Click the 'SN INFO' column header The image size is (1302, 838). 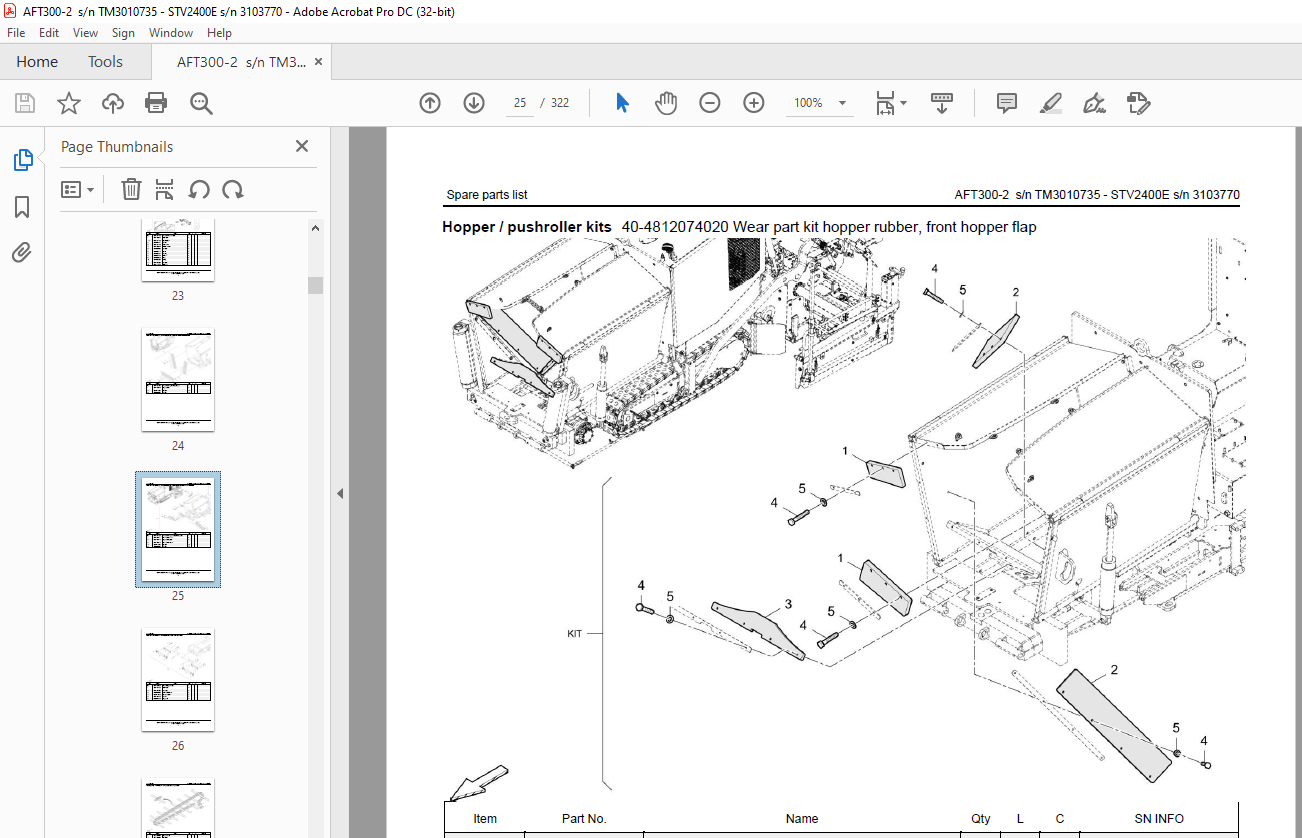click(1159, 818)
